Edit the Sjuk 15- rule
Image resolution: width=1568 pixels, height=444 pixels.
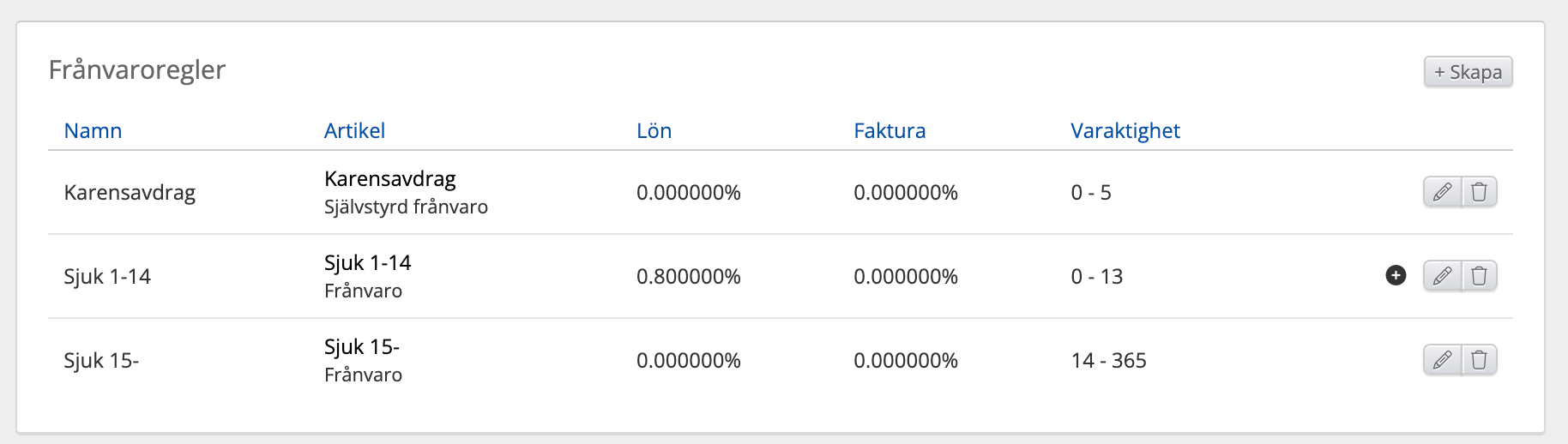pyautogui.click(x=1442, y=360)
